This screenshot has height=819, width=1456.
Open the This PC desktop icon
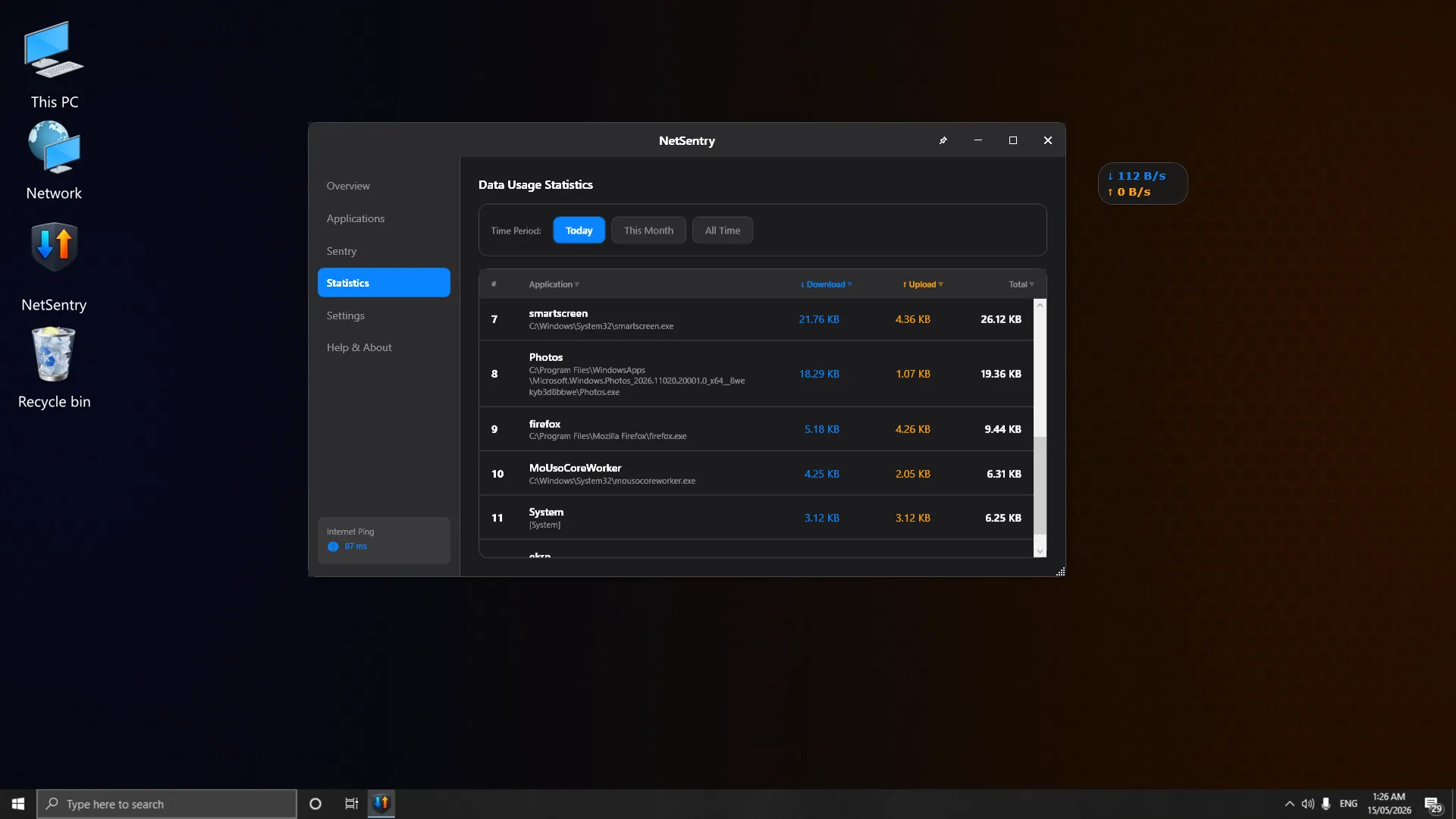pyautogui.click(x=54, y=65)
